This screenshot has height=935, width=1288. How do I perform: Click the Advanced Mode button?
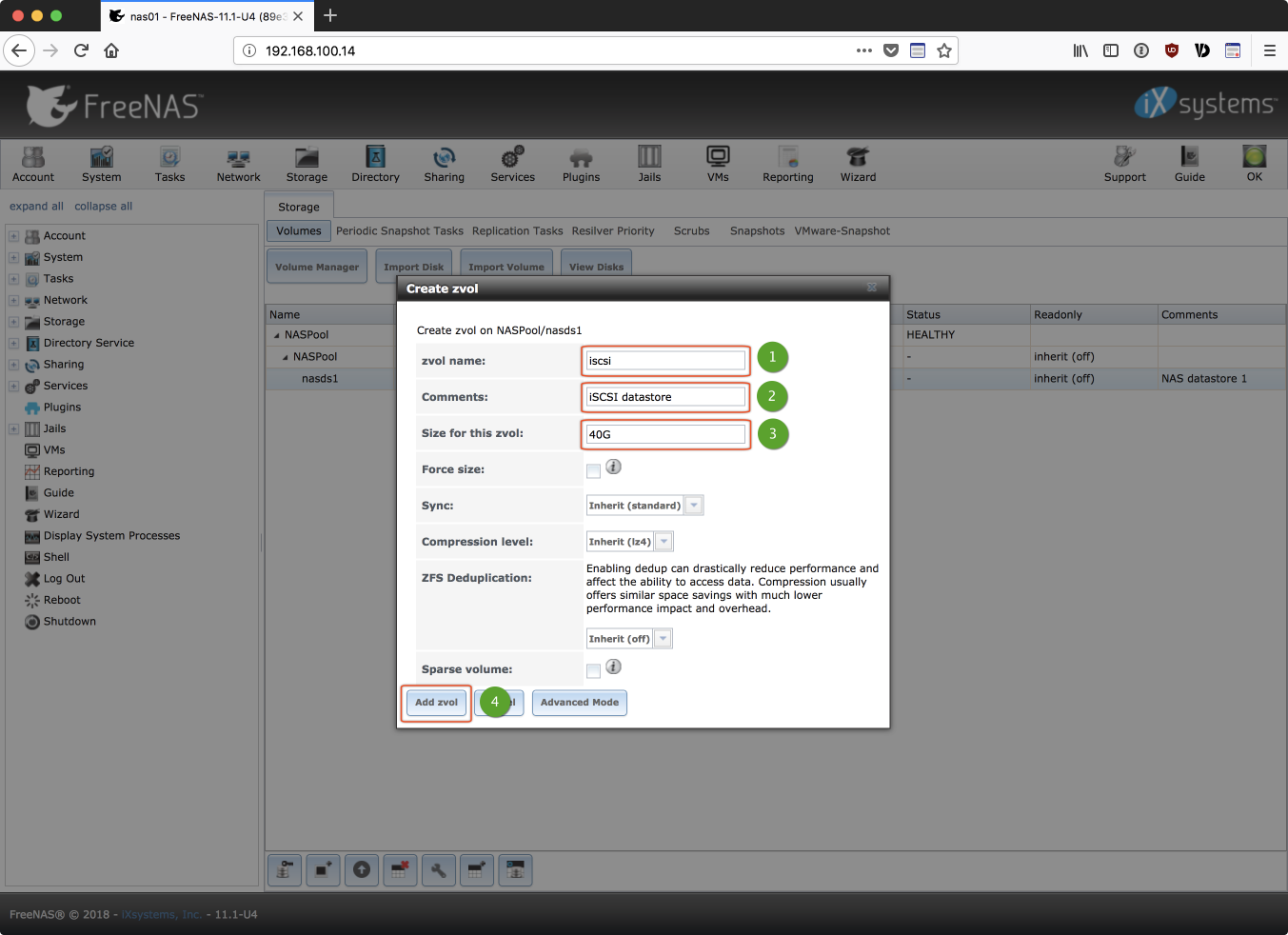[579, 703]
